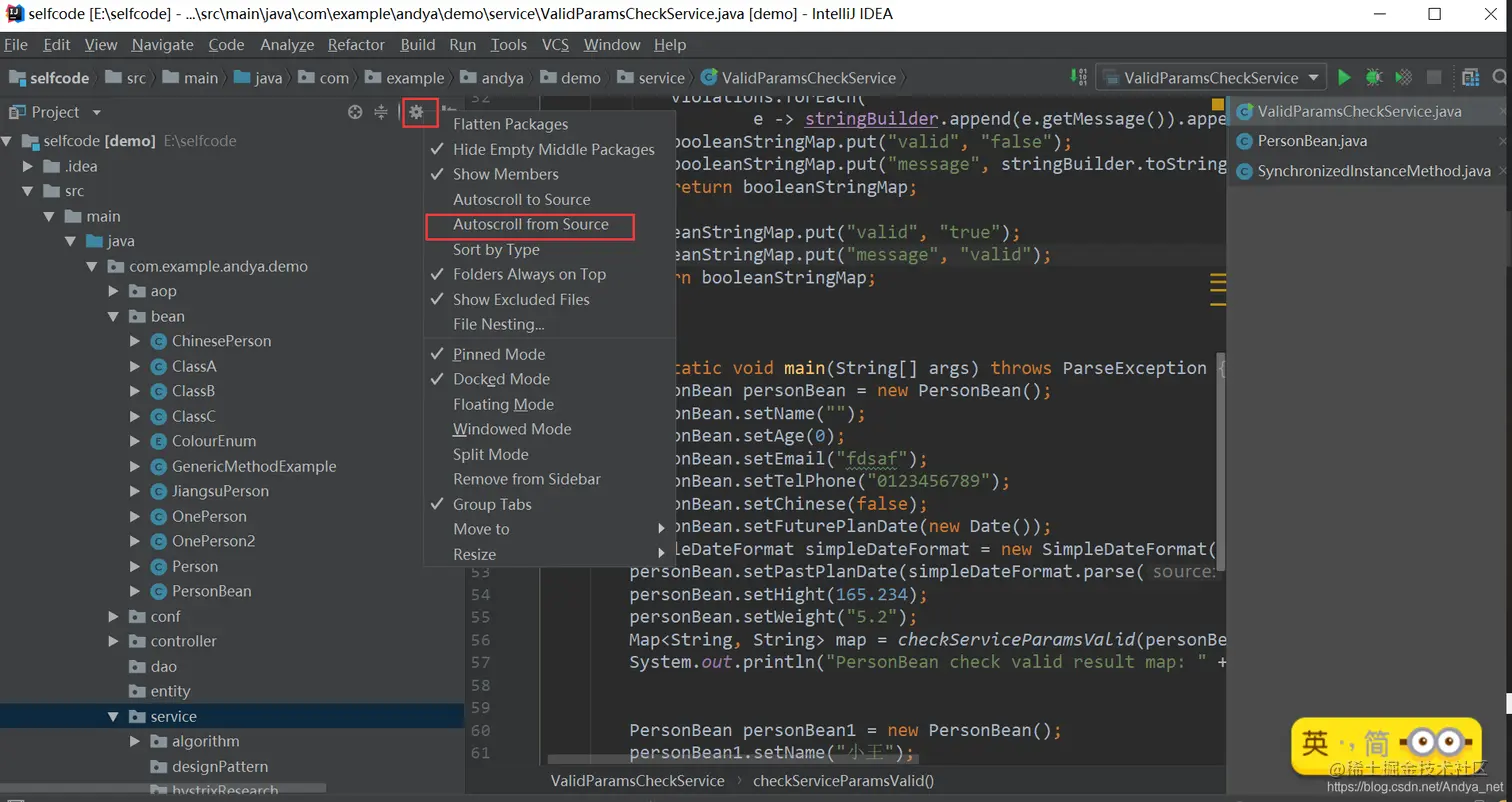
Task: Open the Navigate menu
Action: (162, 44)
